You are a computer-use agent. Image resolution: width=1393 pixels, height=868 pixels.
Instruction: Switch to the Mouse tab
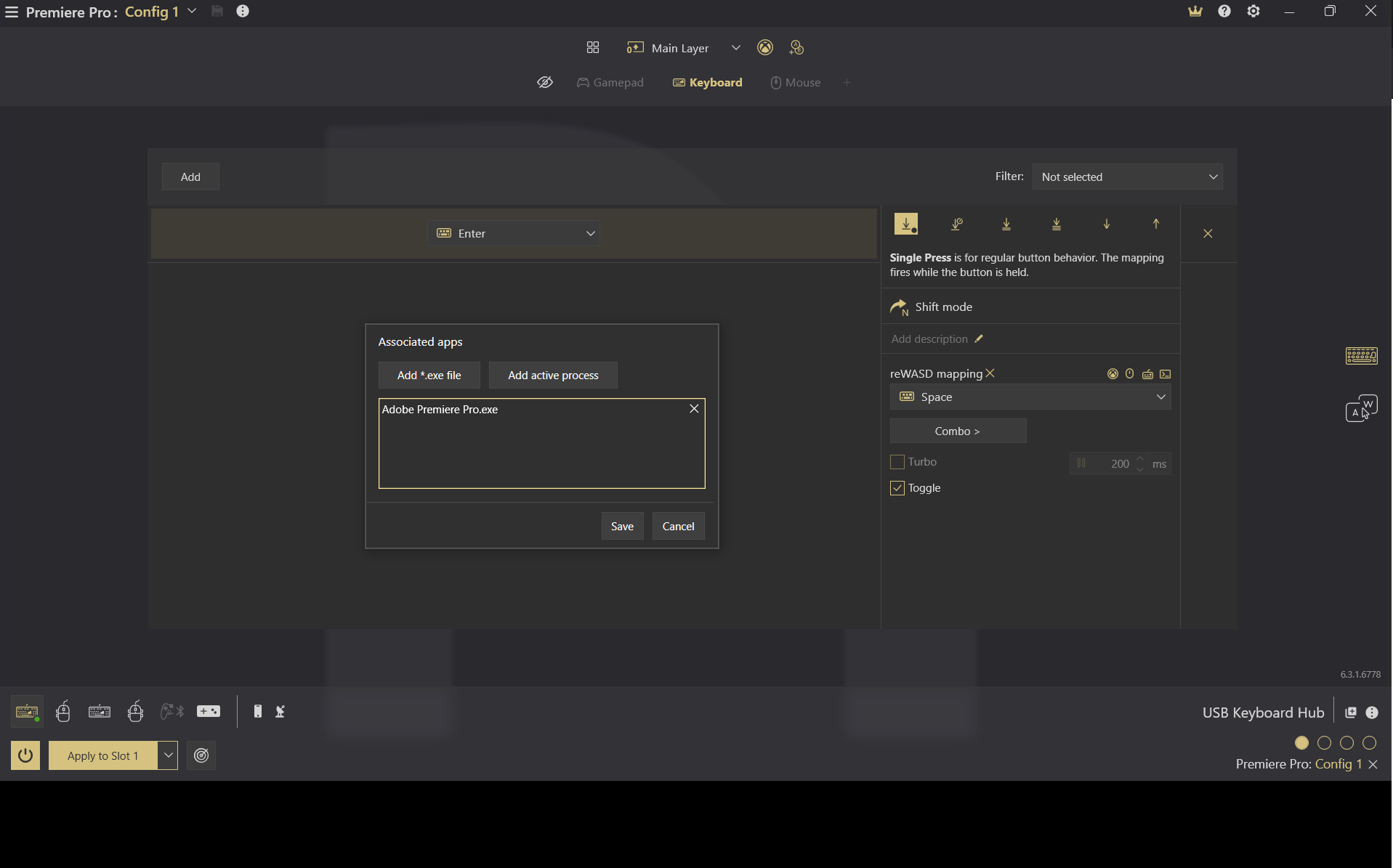click(795, 83)
